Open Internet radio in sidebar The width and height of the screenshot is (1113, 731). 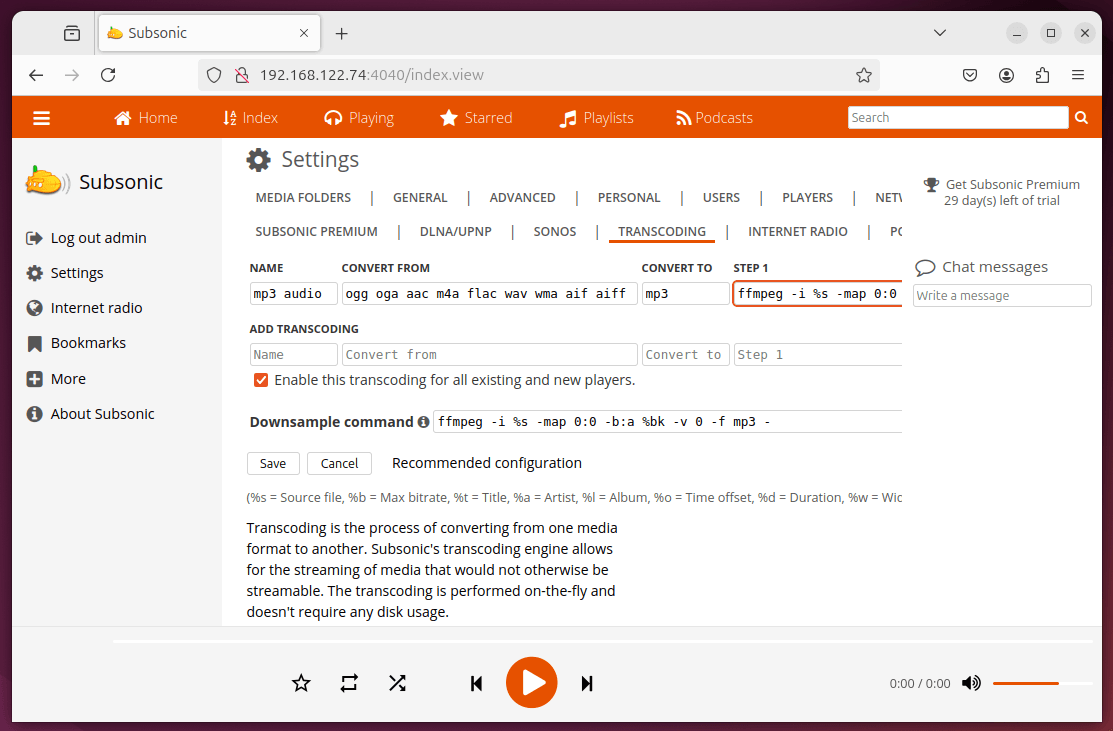point(84,308)
